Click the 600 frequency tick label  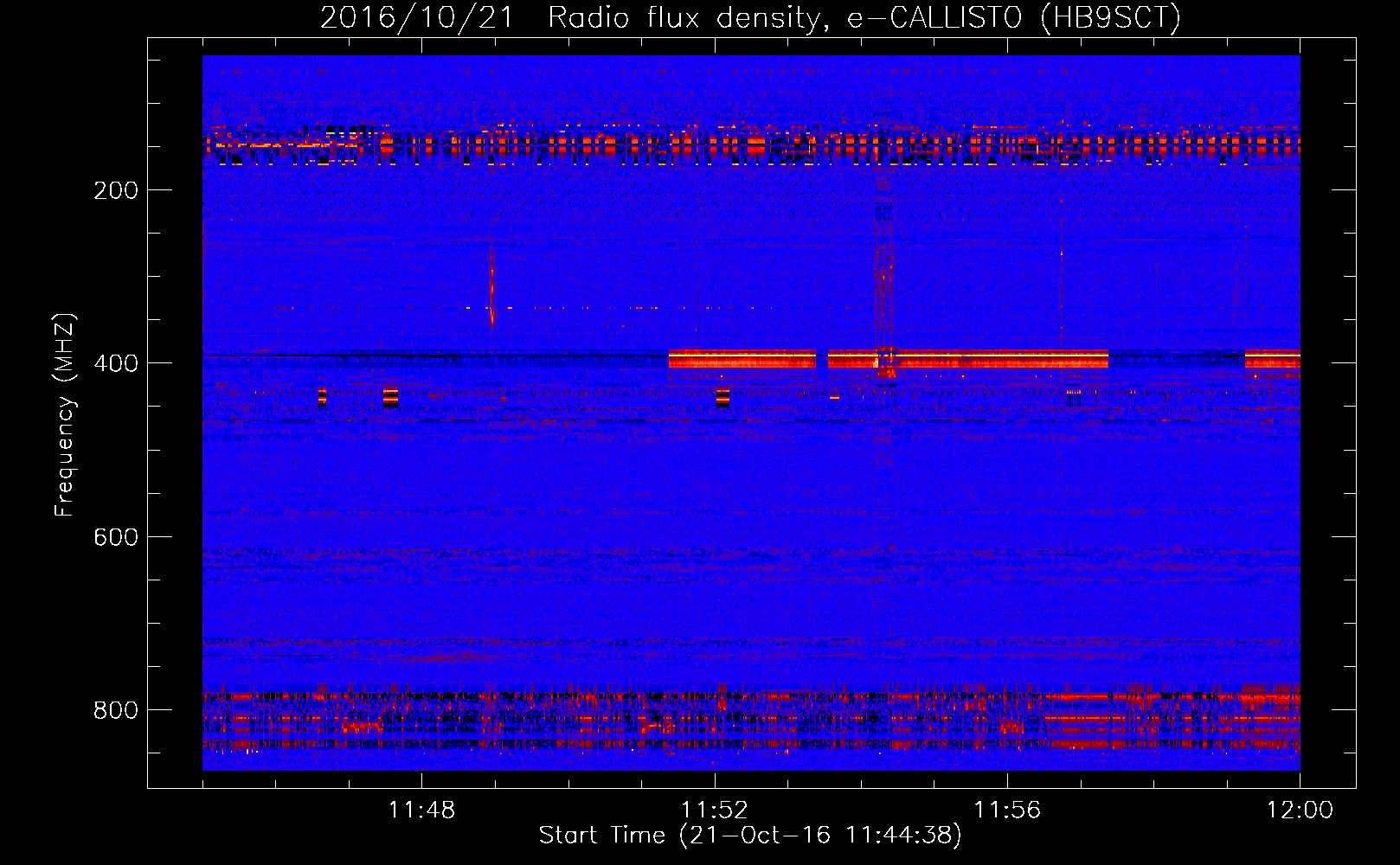116,537
